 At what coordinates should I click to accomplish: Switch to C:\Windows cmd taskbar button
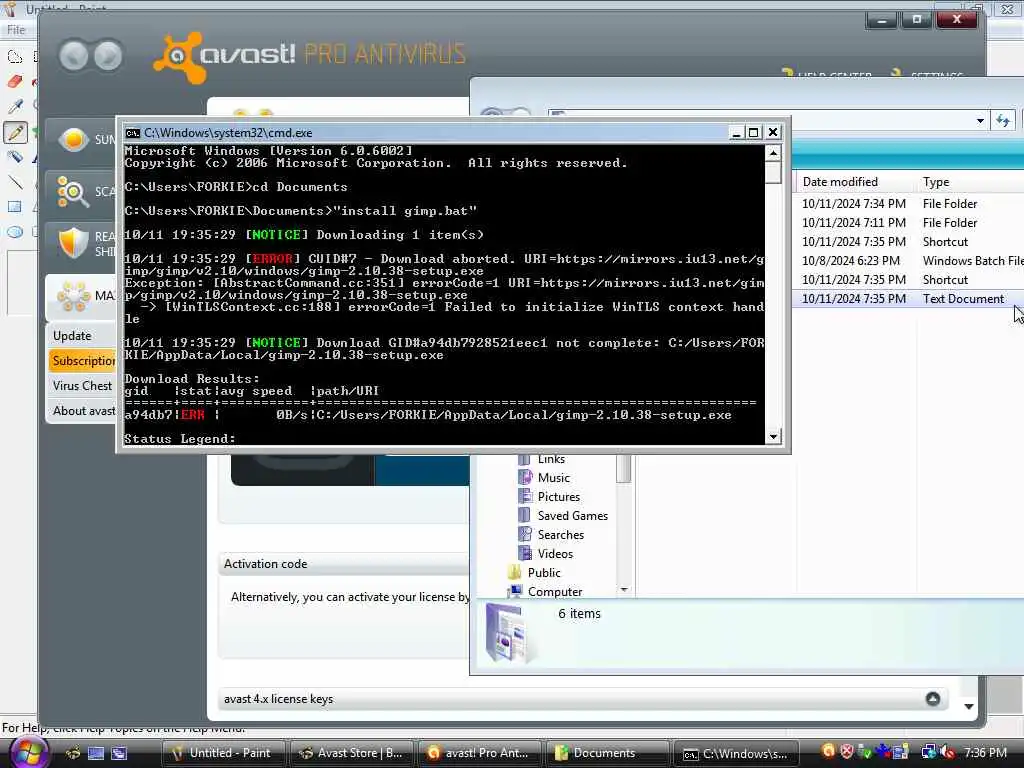click(736, 753)
